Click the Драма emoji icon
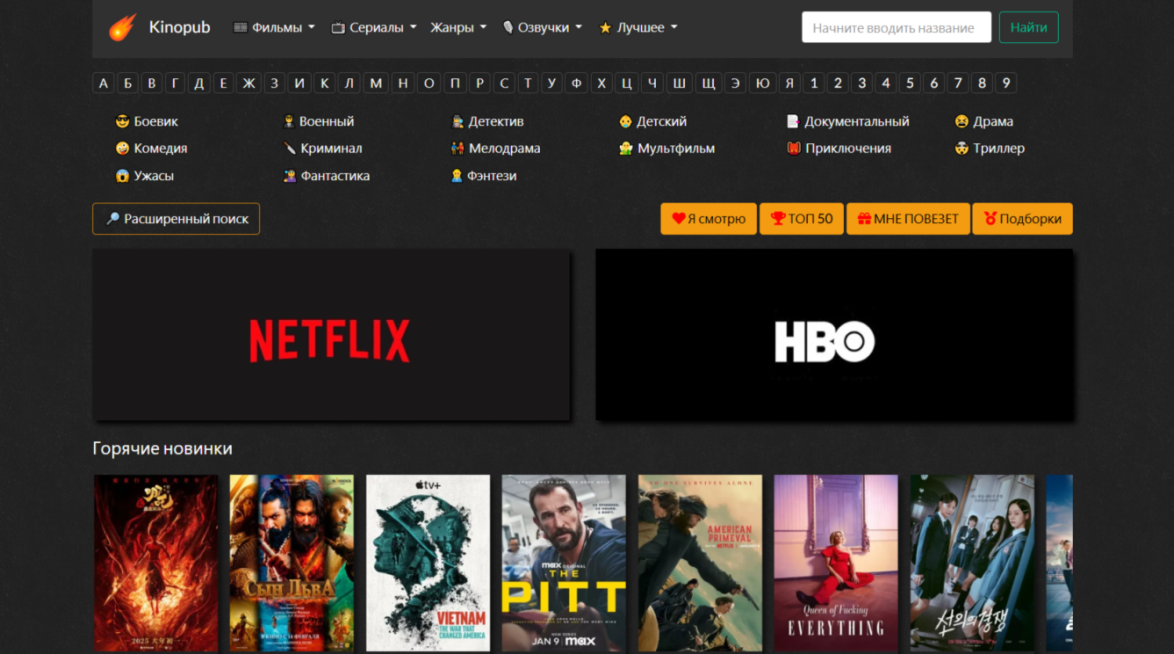The image size is (1174, 654). pos(961,121)
